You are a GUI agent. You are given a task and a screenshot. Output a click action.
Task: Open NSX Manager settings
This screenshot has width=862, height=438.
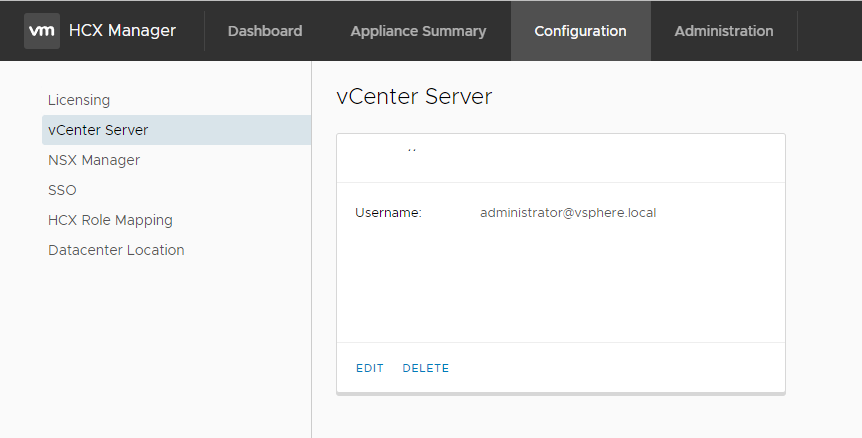(x=94, y=160)
